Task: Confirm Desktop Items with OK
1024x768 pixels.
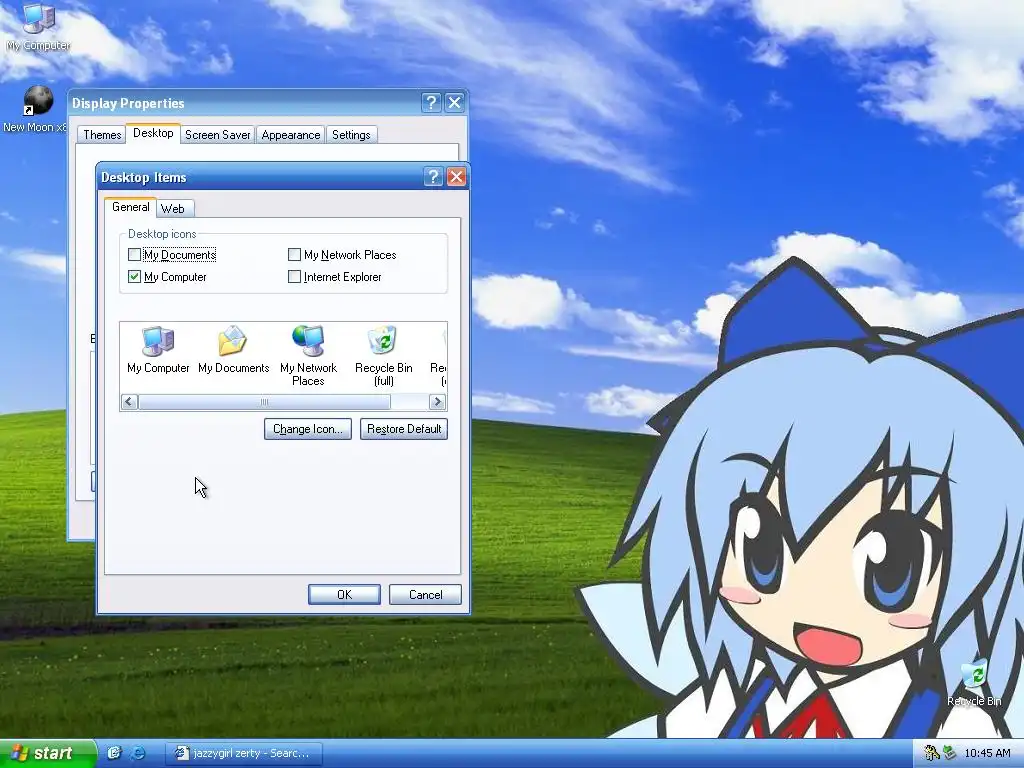Action: click(x=344, y=594)
